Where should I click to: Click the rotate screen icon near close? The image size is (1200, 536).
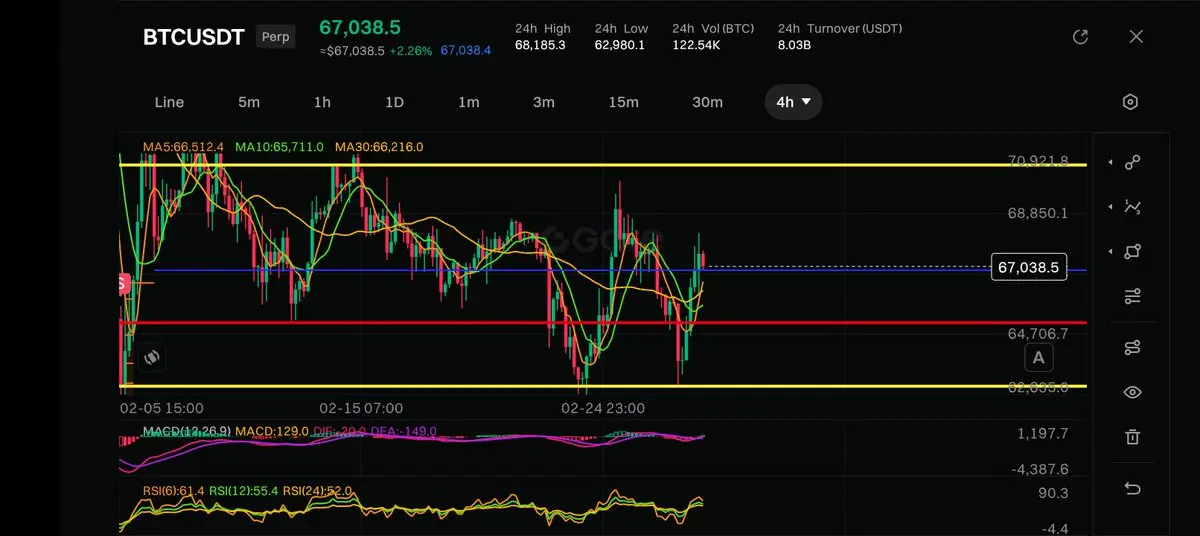click(1080, 37)
